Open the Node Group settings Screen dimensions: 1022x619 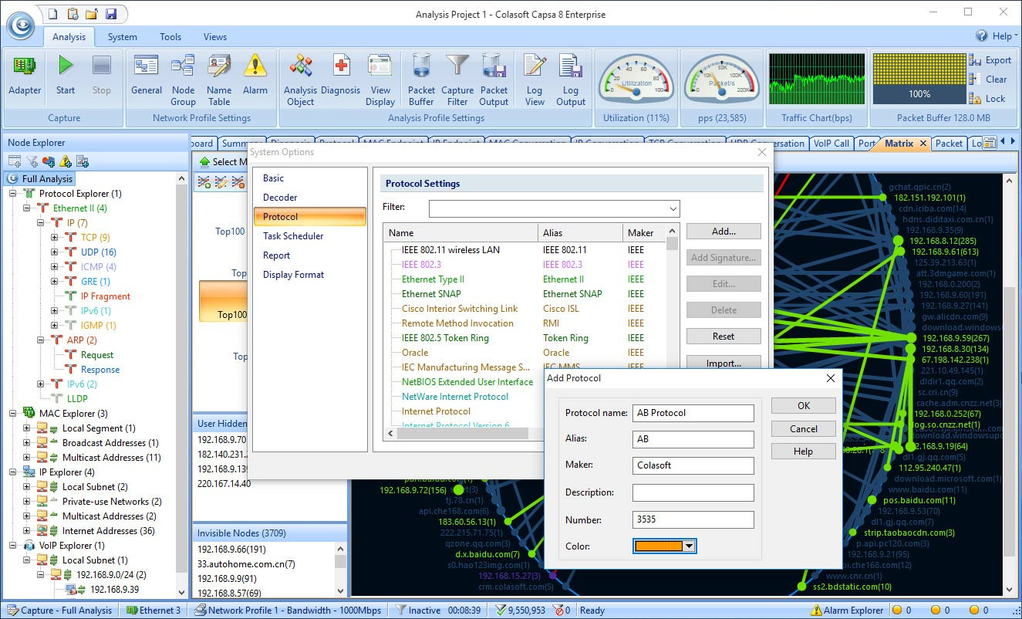183,81
